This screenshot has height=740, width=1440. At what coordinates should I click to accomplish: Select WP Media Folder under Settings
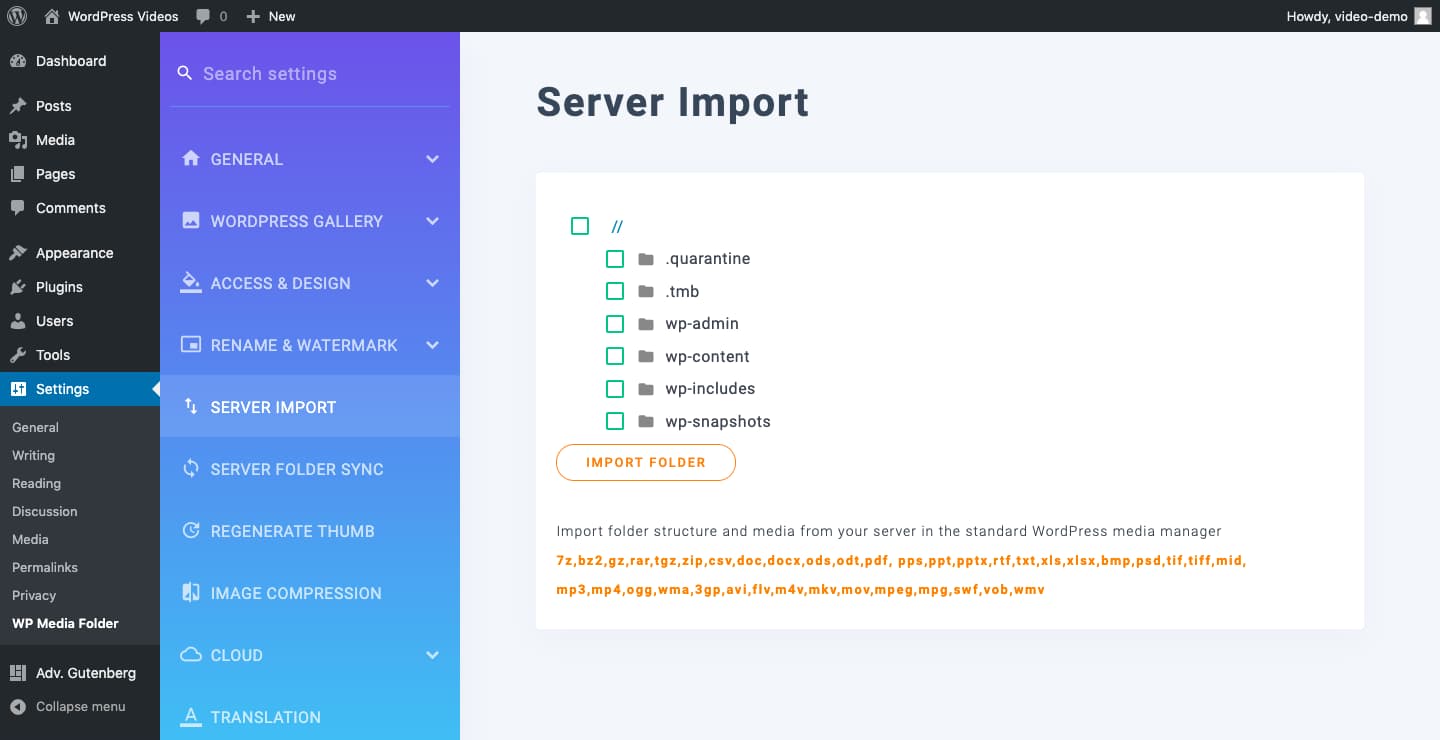[x=65, y=623]
